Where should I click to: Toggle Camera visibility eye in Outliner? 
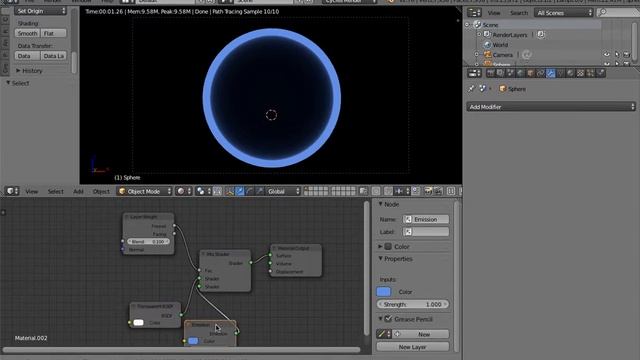coord(607,54)
